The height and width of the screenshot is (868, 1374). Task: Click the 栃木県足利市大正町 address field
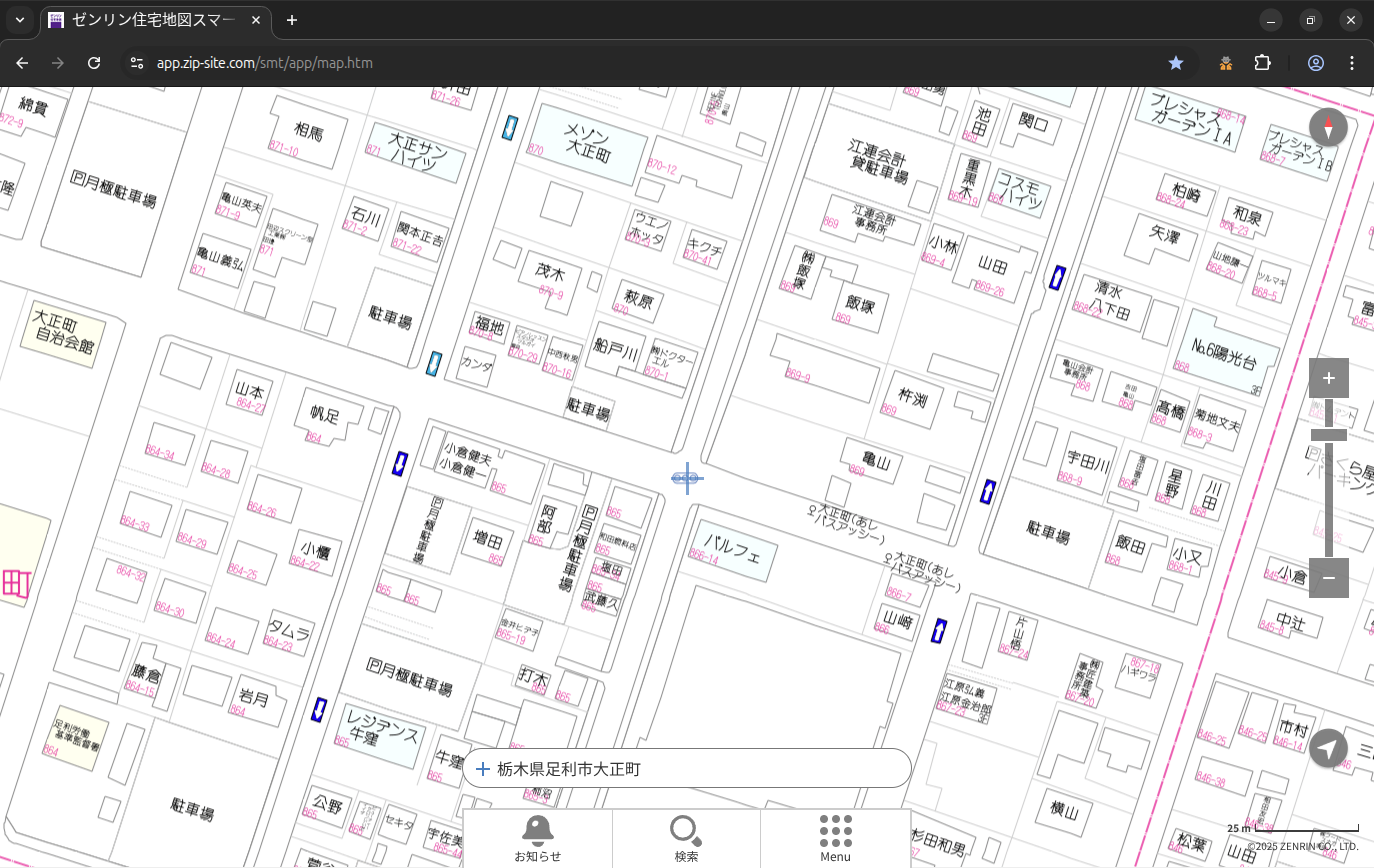[686, 769]
